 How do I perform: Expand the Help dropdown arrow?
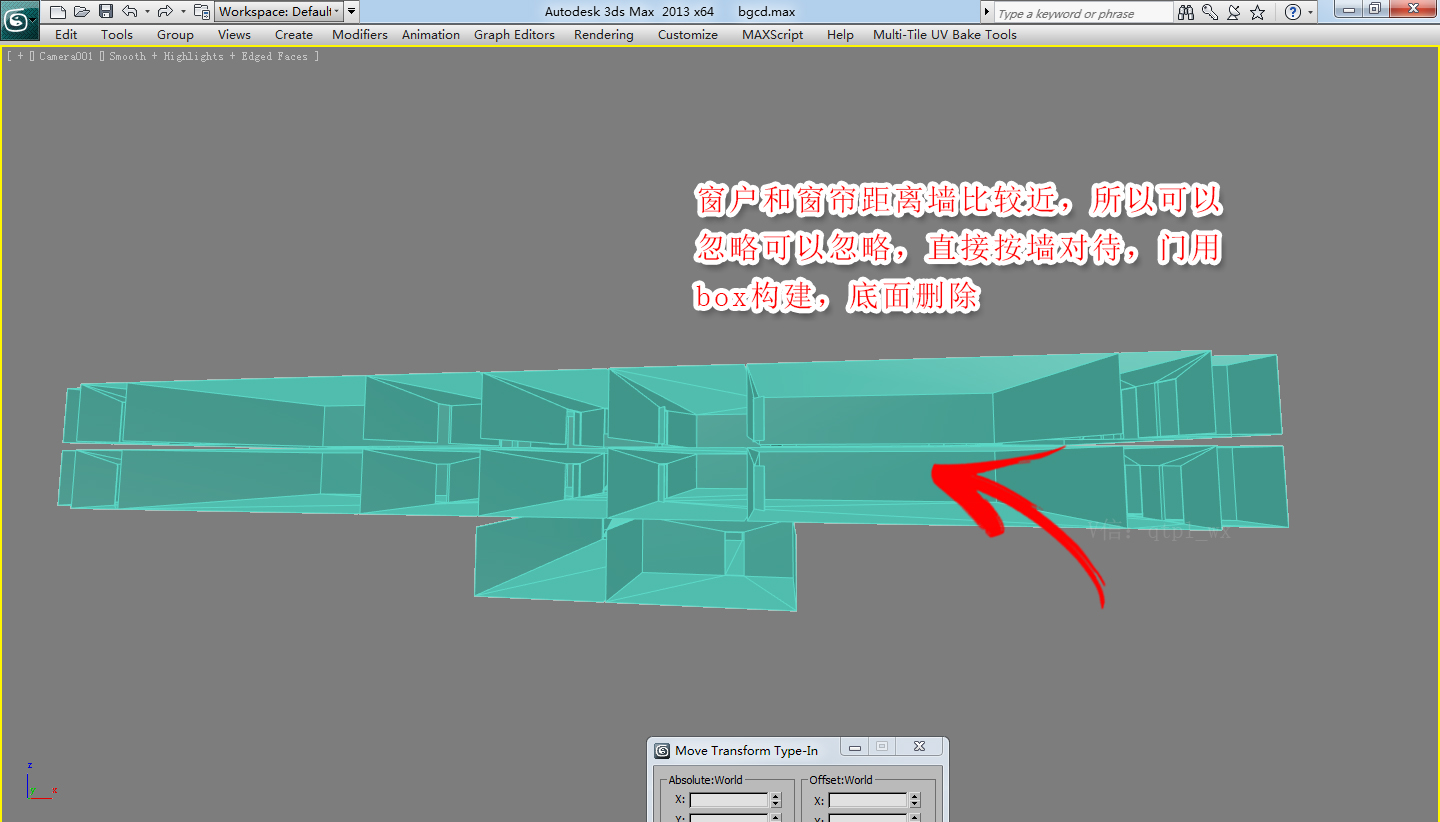click(x=1310, y=13)
